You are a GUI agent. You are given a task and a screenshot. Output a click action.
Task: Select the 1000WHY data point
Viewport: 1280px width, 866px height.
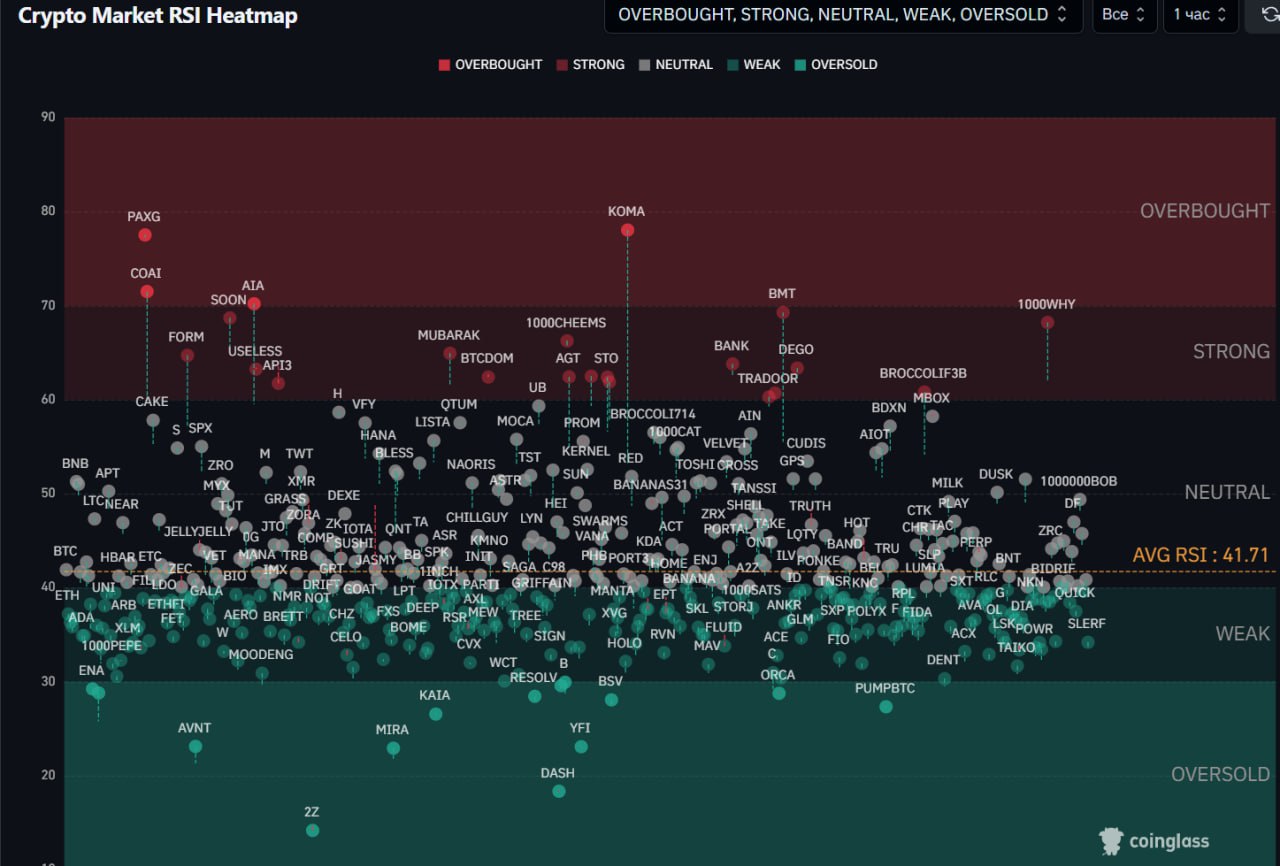coord(1047,322)
